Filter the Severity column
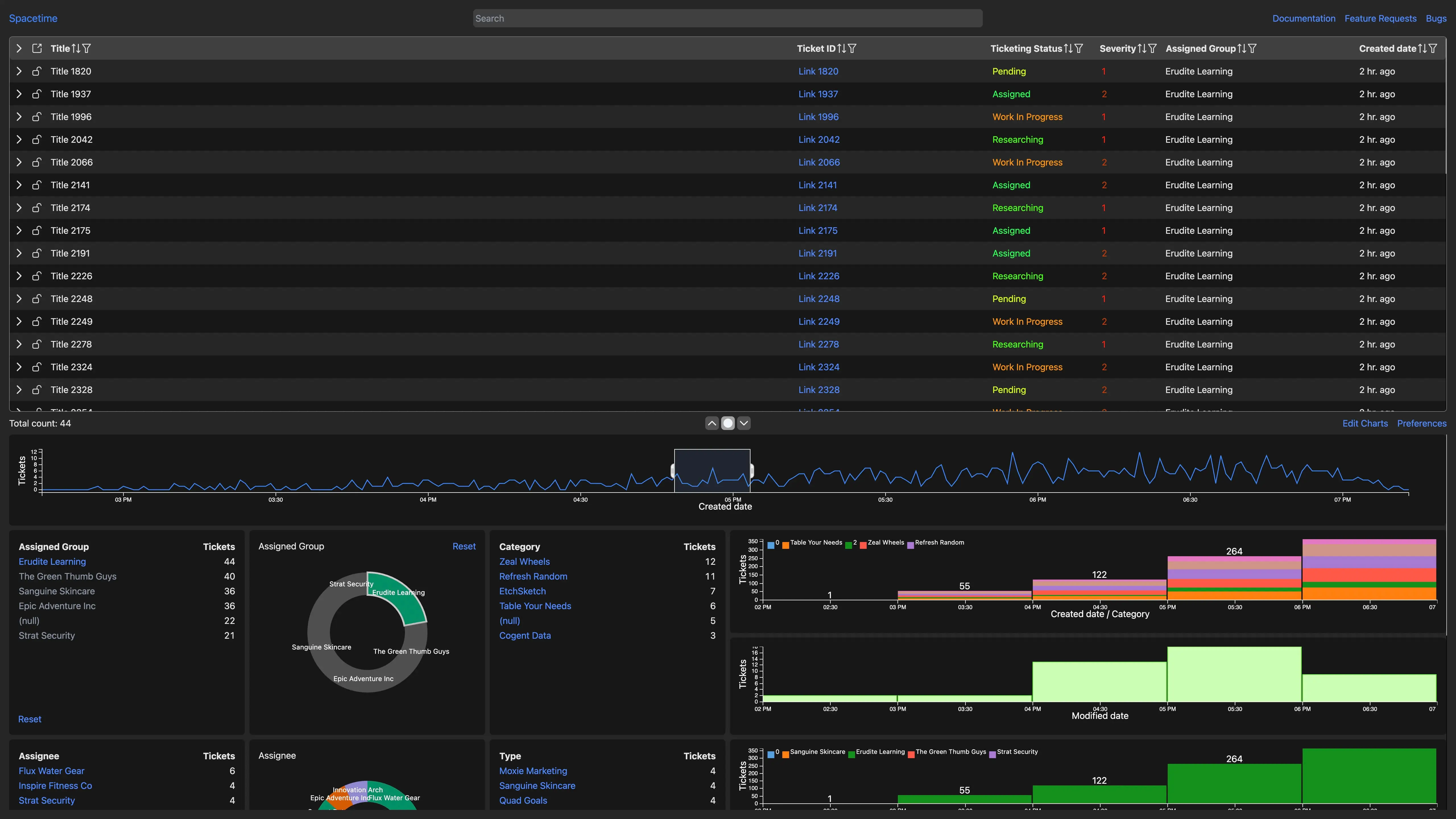This screenshot has width=1456, height=819. coord(1153,49)
